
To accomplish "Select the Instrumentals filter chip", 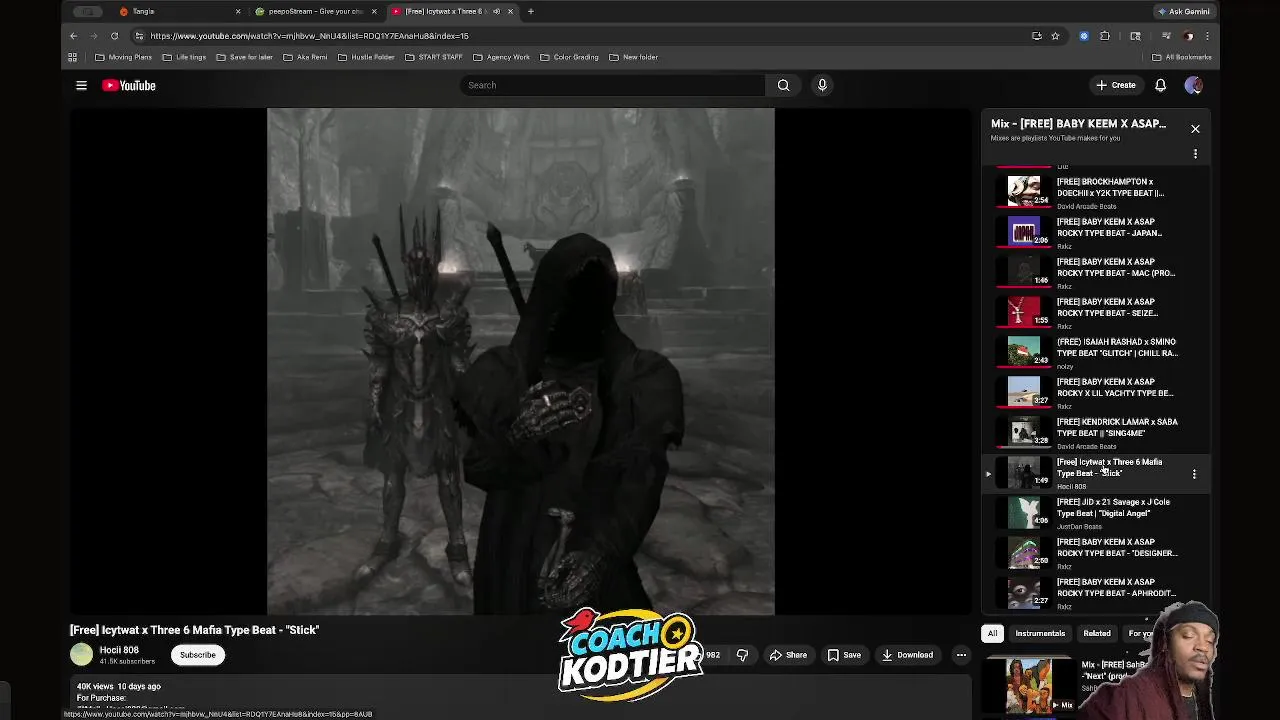I will pos(1040,633).
